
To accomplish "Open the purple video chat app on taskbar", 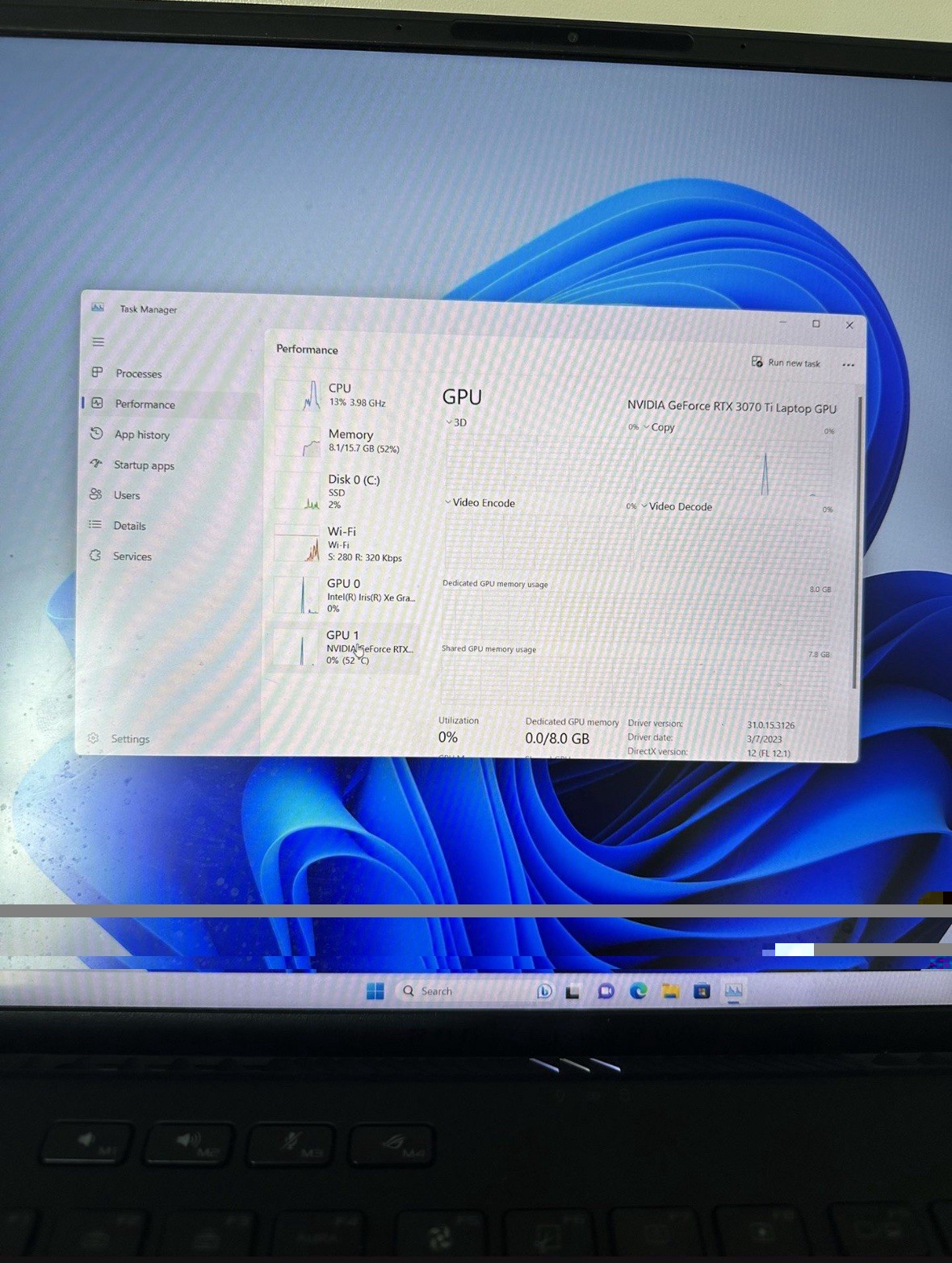I will click(606, 991).
